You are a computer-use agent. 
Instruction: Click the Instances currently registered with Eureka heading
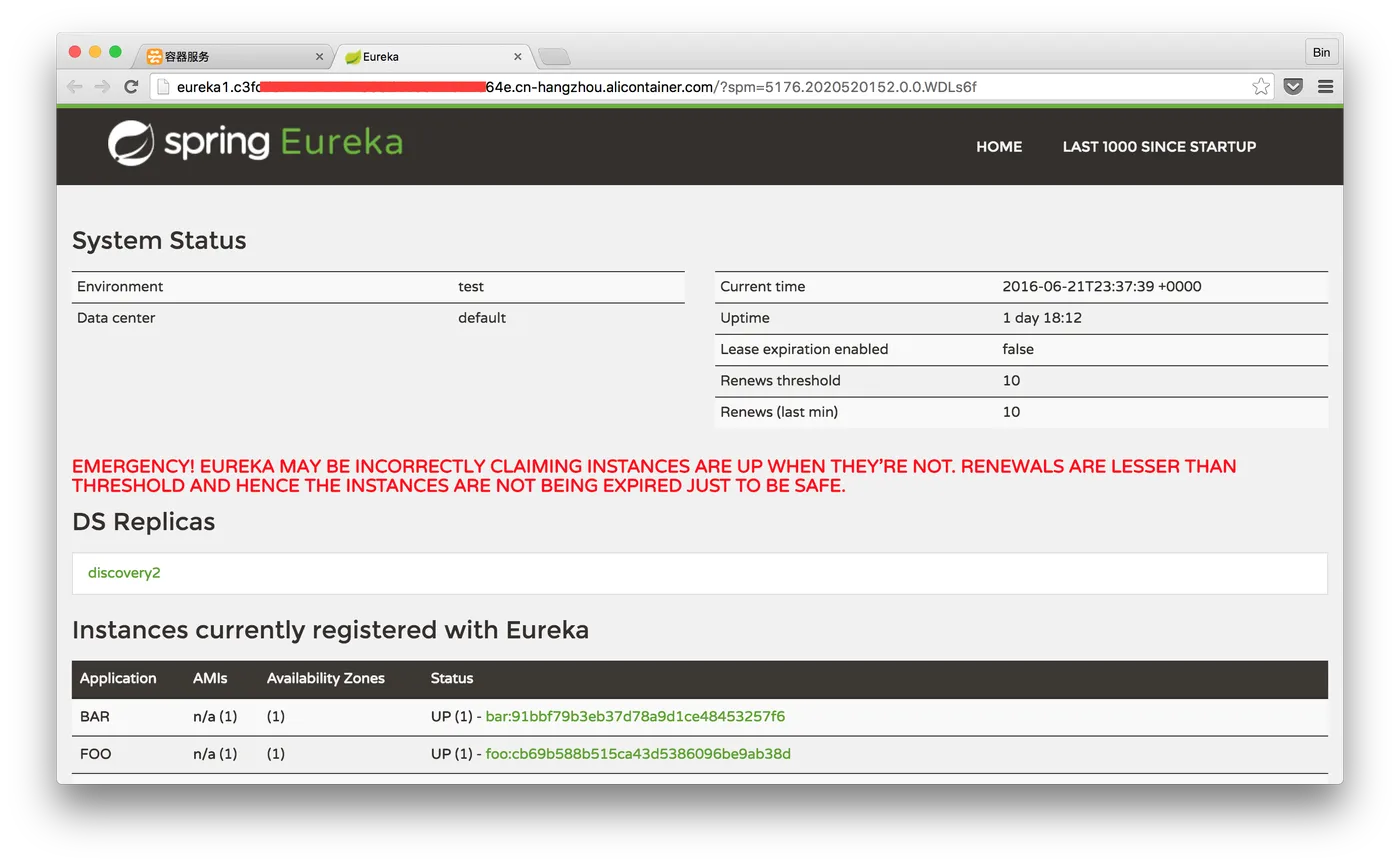(x=330, y=630)
